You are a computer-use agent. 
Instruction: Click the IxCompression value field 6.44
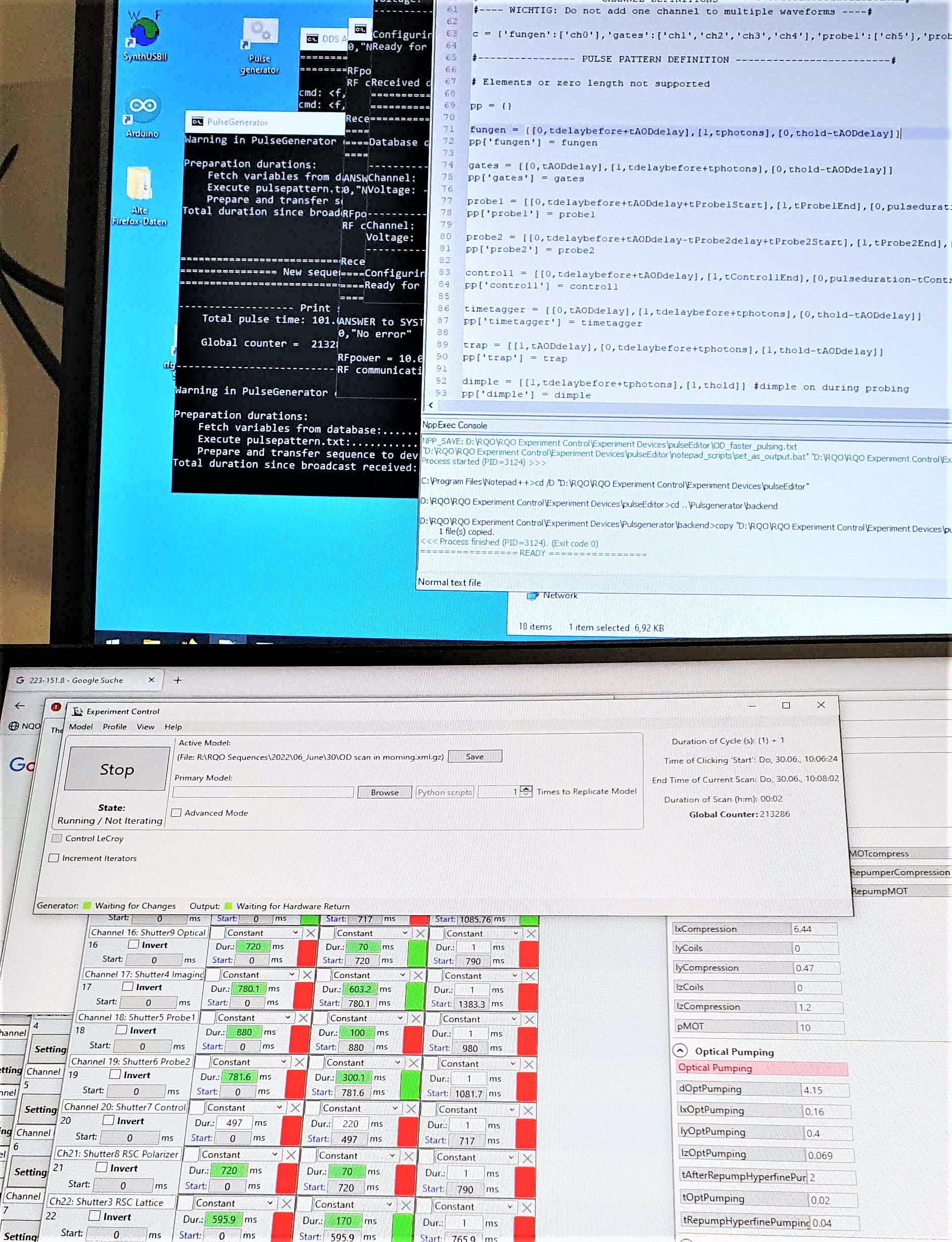pos(814,929)
